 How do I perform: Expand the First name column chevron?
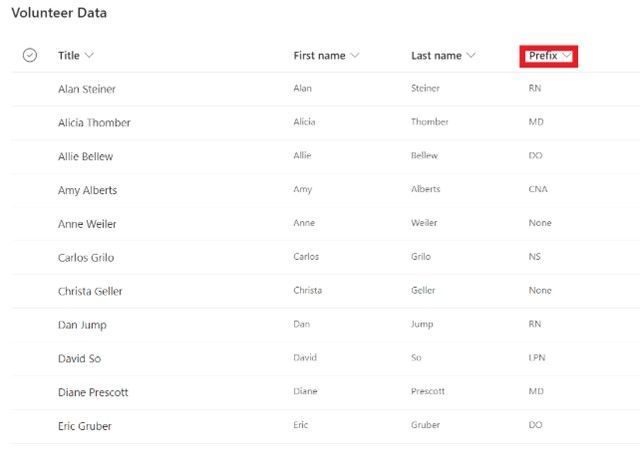(x=355, y=55)
